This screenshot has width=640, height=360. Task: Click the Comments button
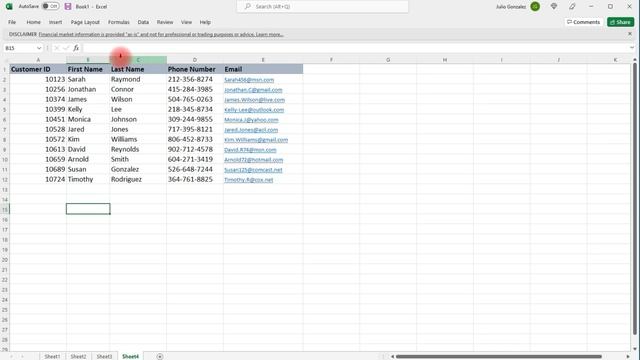pyautogui.click(x=583, y=22)
